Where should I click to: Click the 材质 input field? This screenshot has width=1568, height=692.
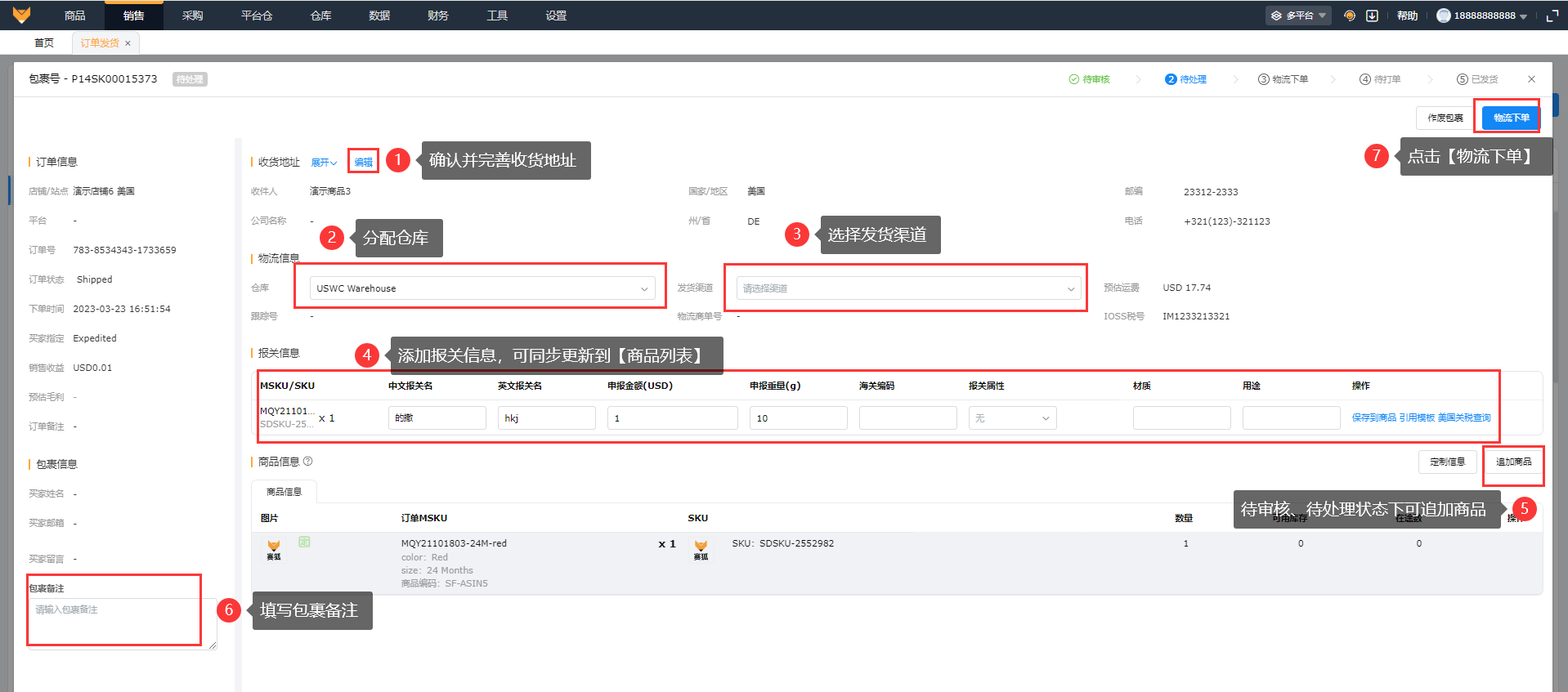tap(1182, 418)
